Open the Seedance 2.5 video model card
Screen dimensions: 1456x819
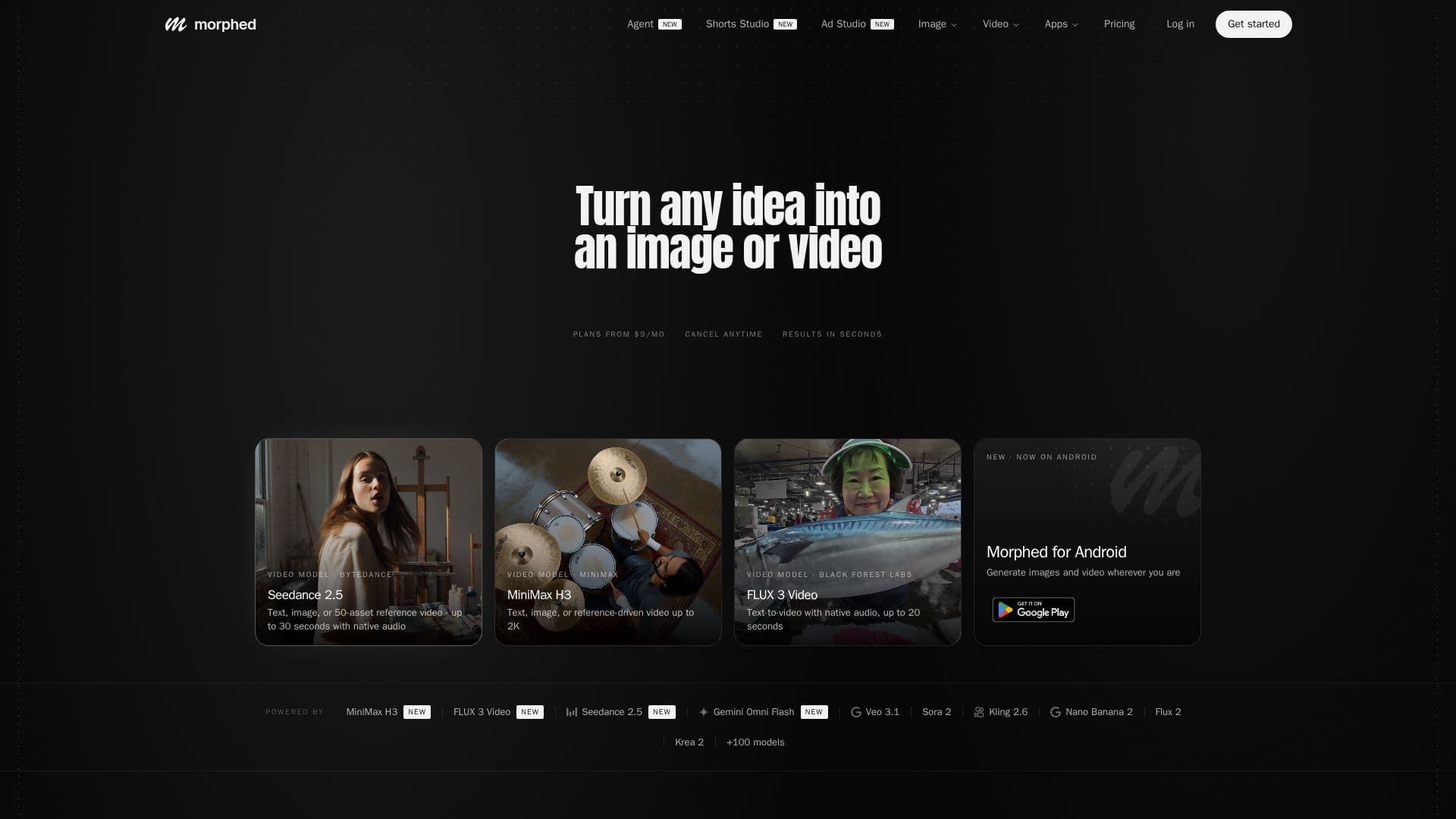click(369, 542)
